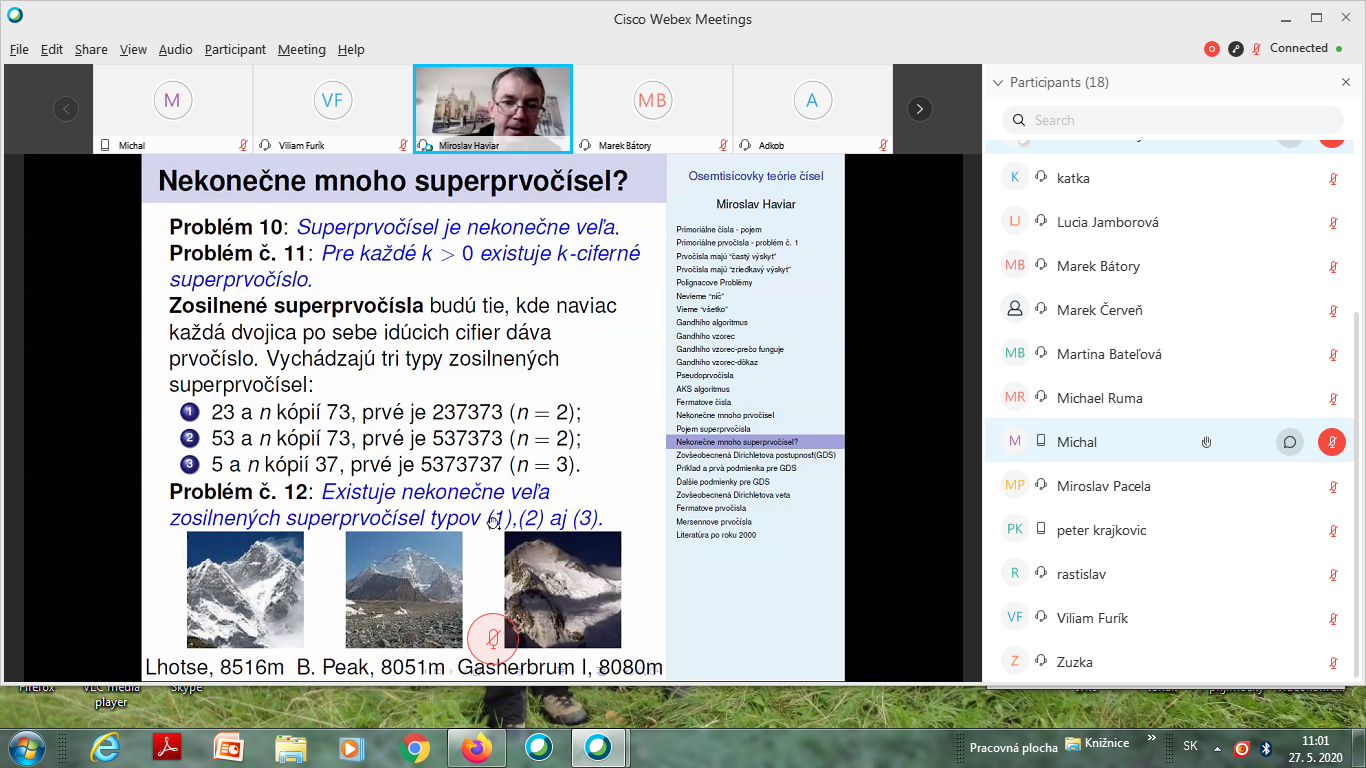Open the Share menu
Viewport: 1366px width, 768px height.
coord(91,49)
